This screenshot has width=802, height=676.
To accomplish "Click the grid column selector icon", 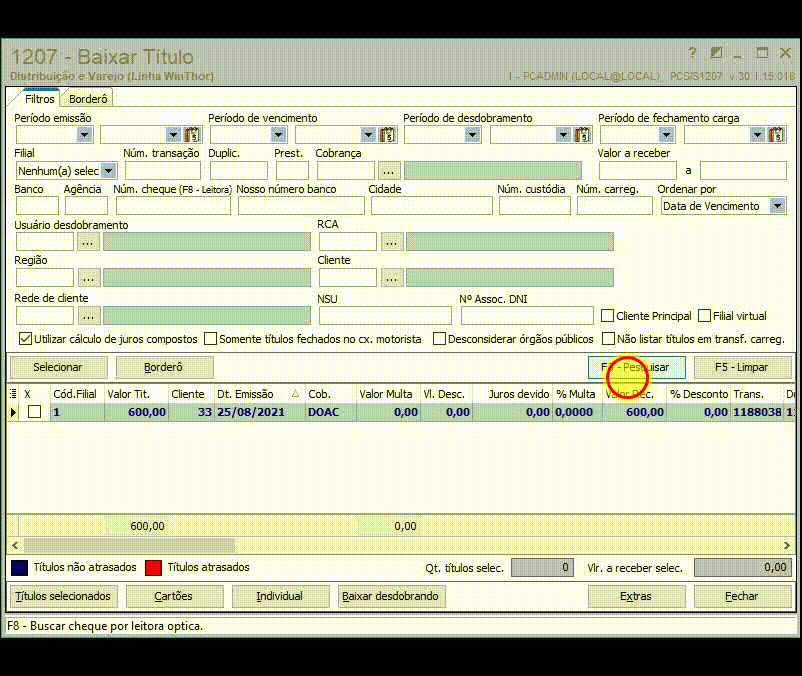I will (x=13, y=394).
